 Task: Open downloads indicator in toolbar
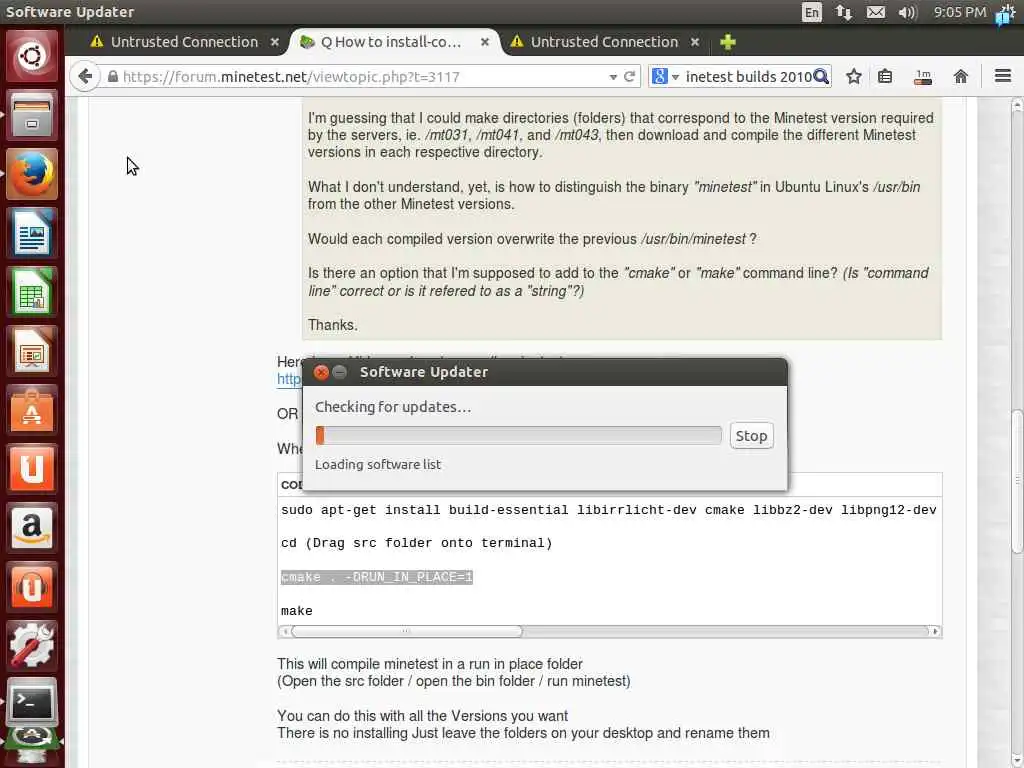pyautogui.click(x=923, y=76)
